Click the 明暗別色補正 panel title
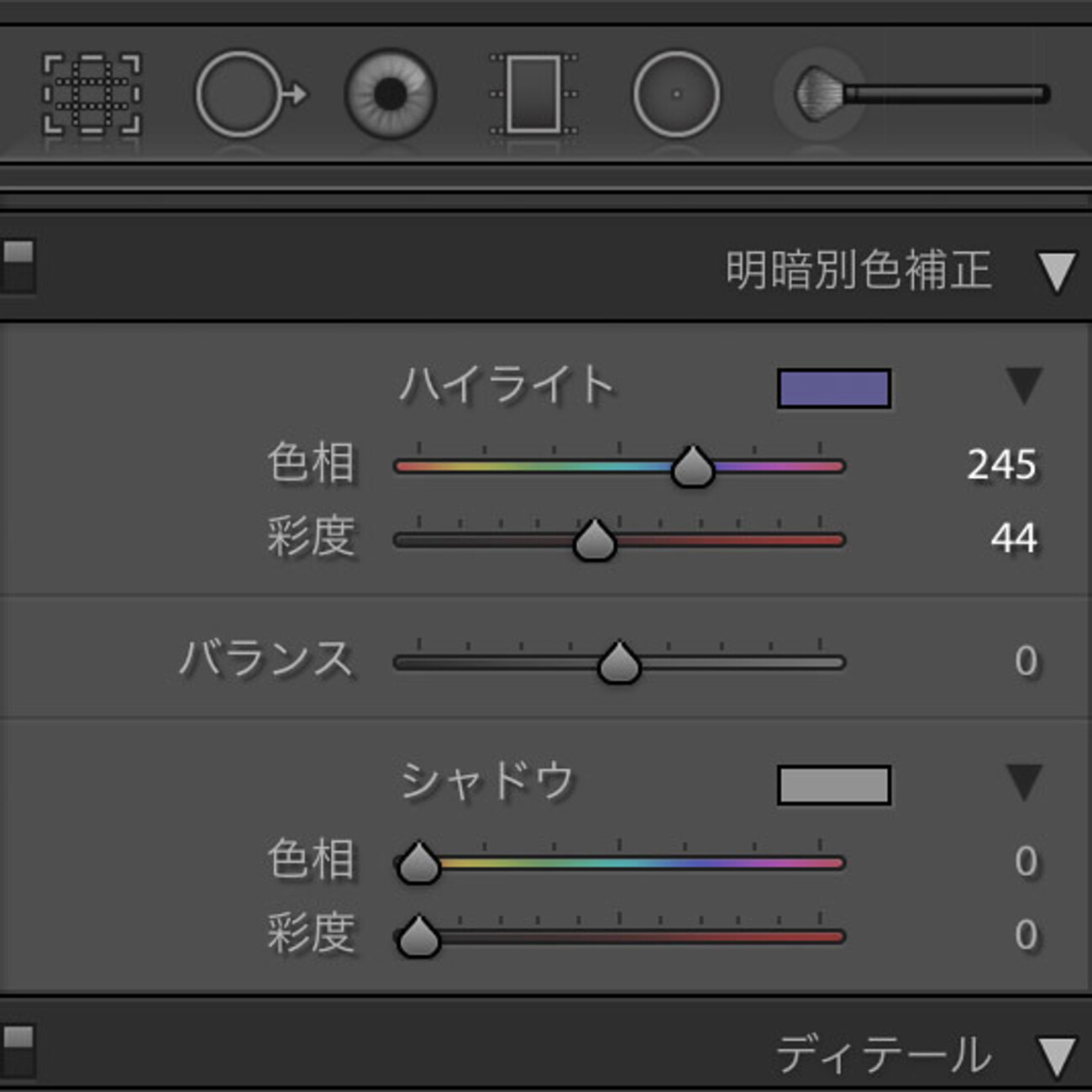Screen dimensions: 1092x1092 tap(858, 270)
